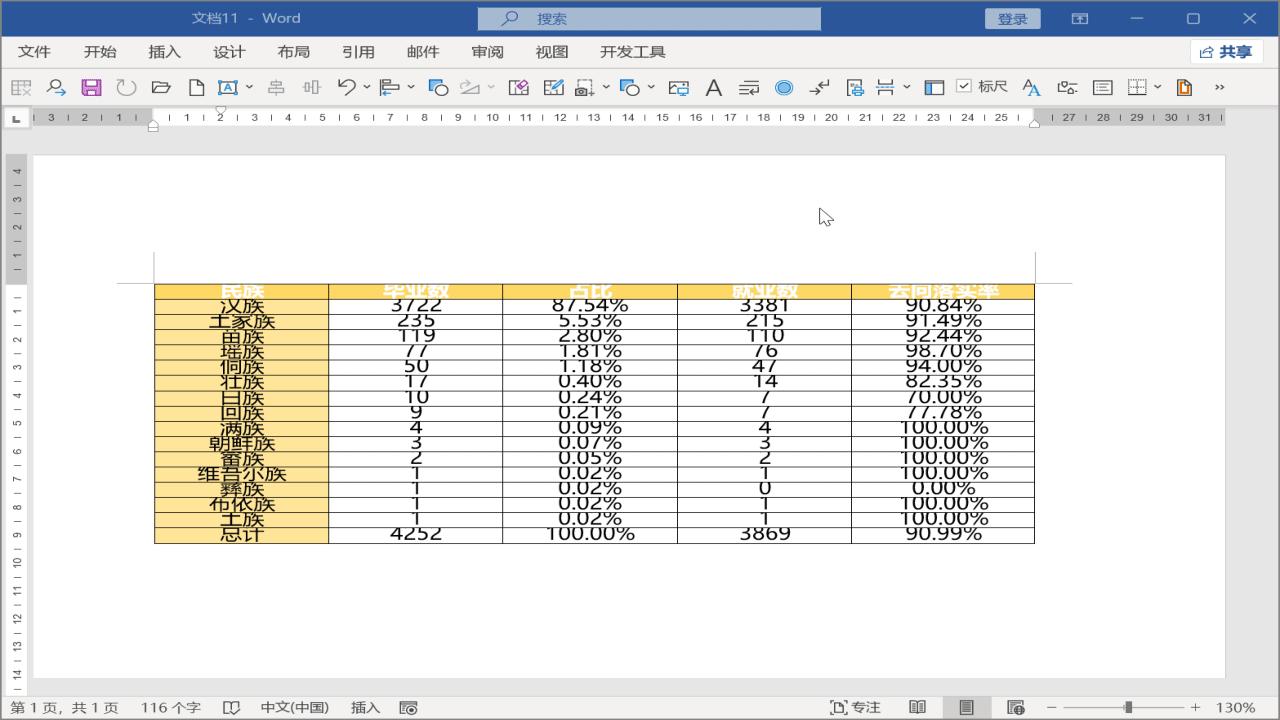
Task: Click the table eraser icon
Action: 518,88
